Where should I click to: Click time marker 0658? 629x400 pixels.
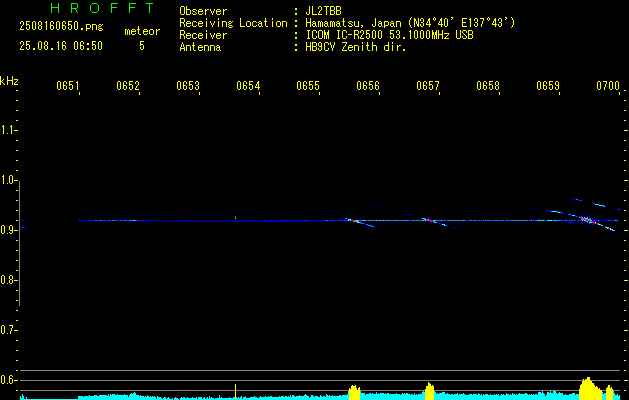click(488, 86)
